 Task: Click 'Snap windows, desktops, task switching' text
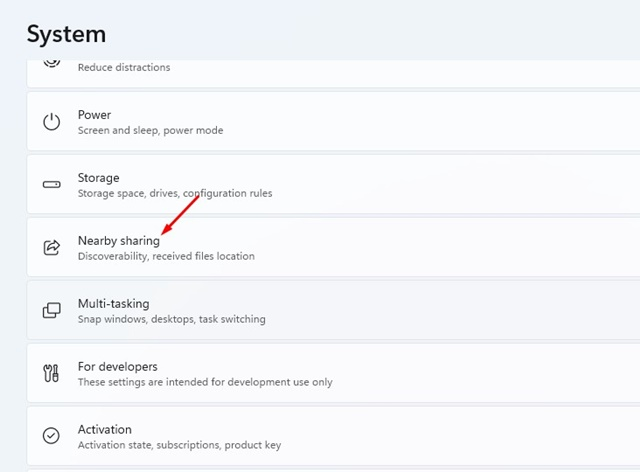pos(171,320)
